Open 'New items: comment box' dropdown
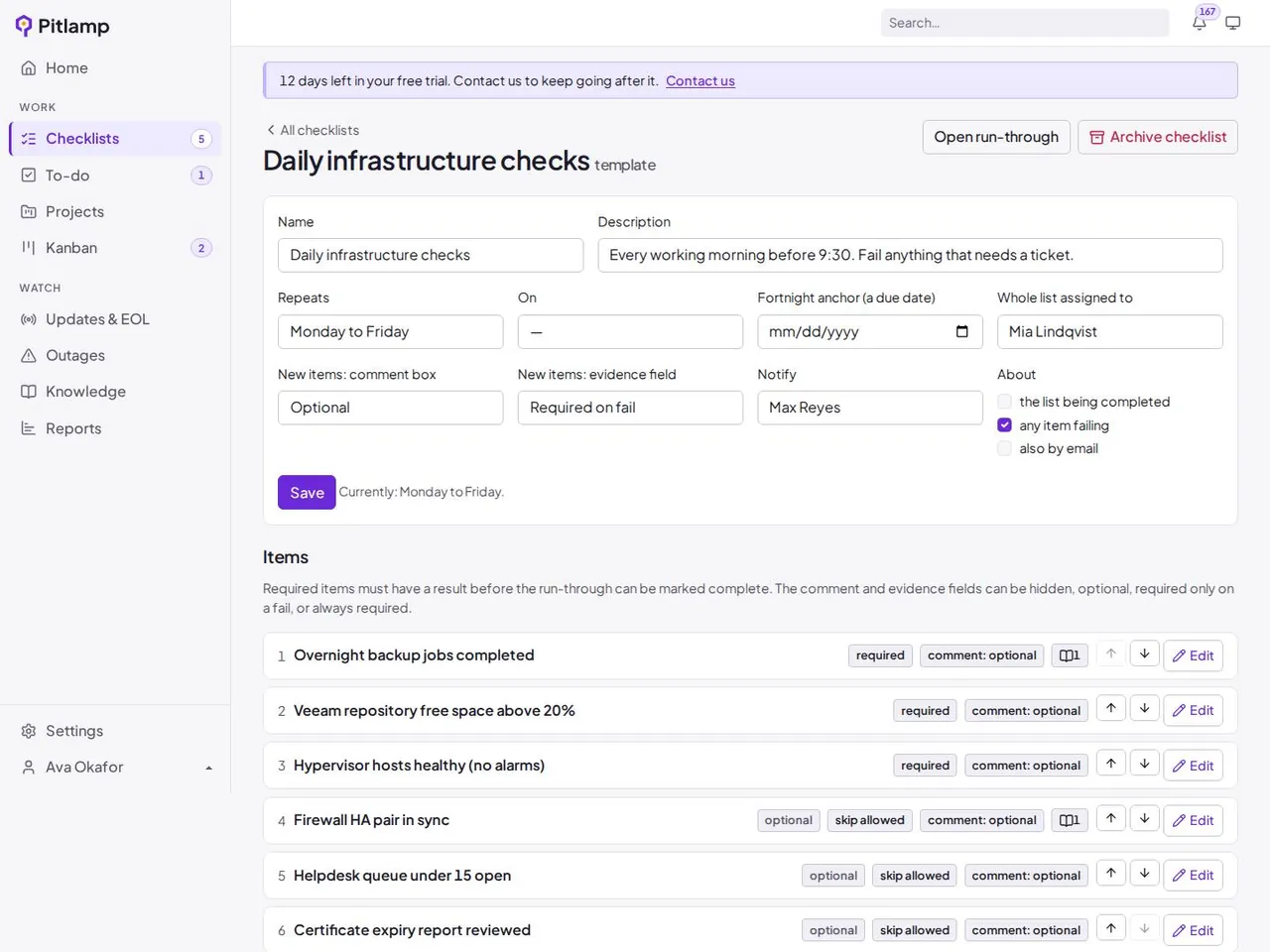This screenshot has height=952, width=1270. pyautogui.click(x=390, y=408)
